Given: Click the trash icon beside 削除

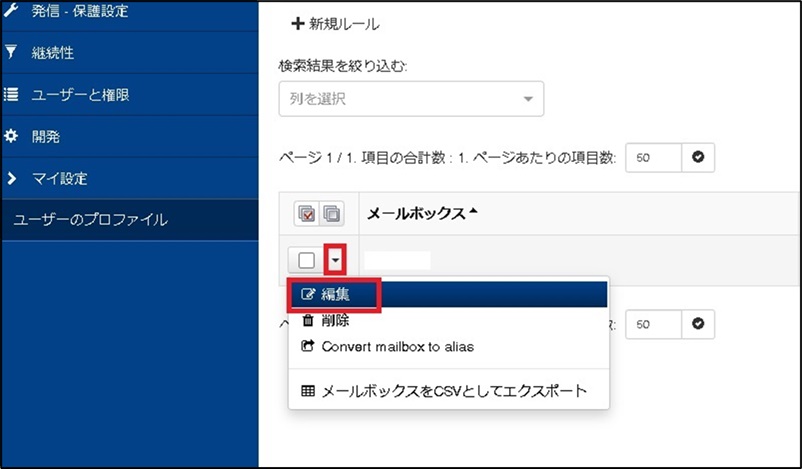Looking at the screenshot, I should (308, 321).
